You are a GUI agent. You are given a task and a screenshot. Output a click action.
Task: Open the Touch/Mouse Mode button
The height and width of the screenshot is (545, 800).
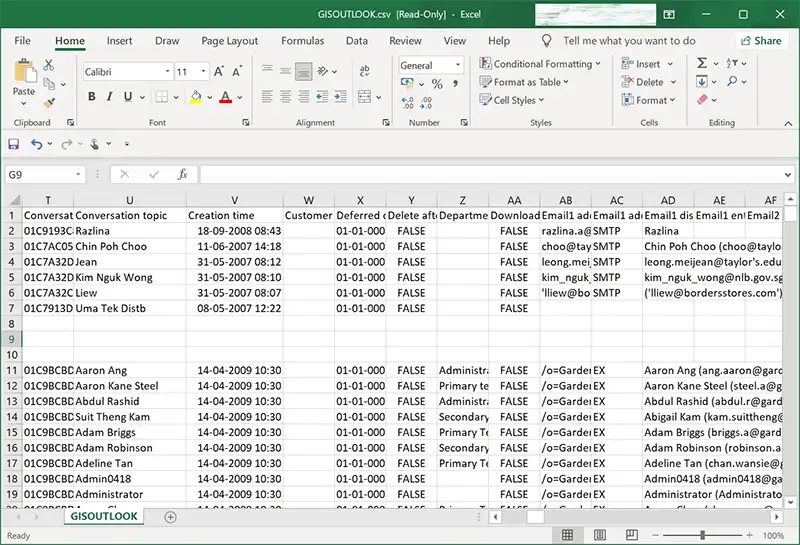click(94, 144)
